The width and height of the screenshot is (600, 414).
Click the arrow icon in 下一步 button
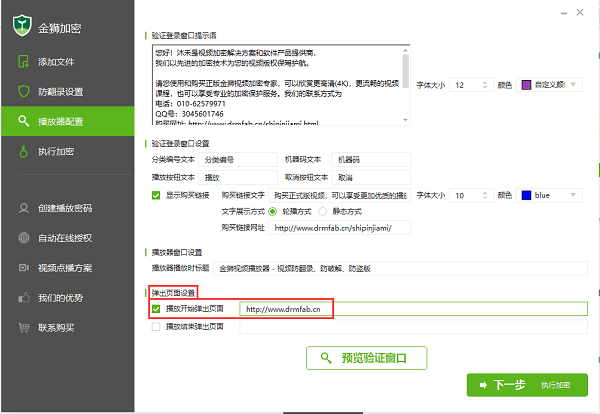(483, 385)
